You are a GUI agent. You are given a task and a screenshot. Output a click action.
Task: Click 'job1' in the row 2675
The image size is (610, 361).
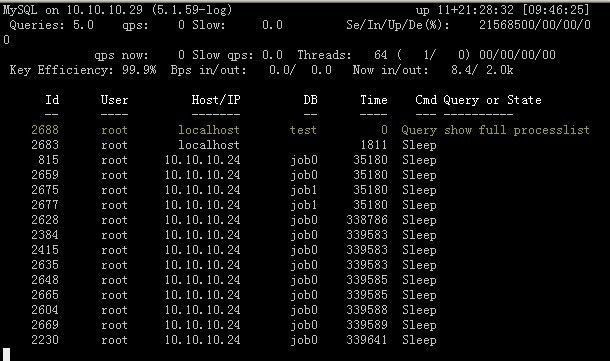coord(304,190)
